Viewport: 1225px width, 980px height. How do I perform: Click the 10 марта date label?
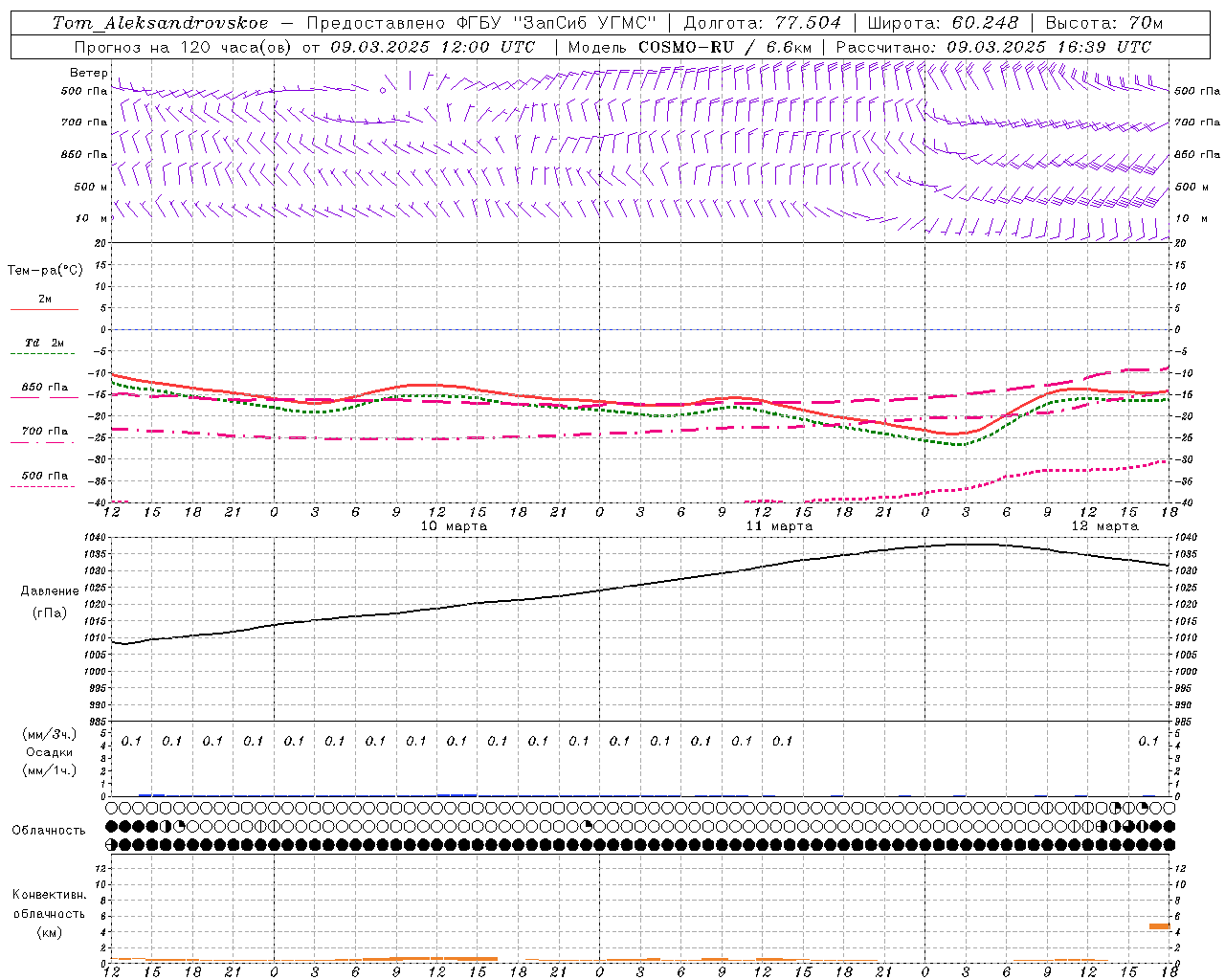click(454, 526)
